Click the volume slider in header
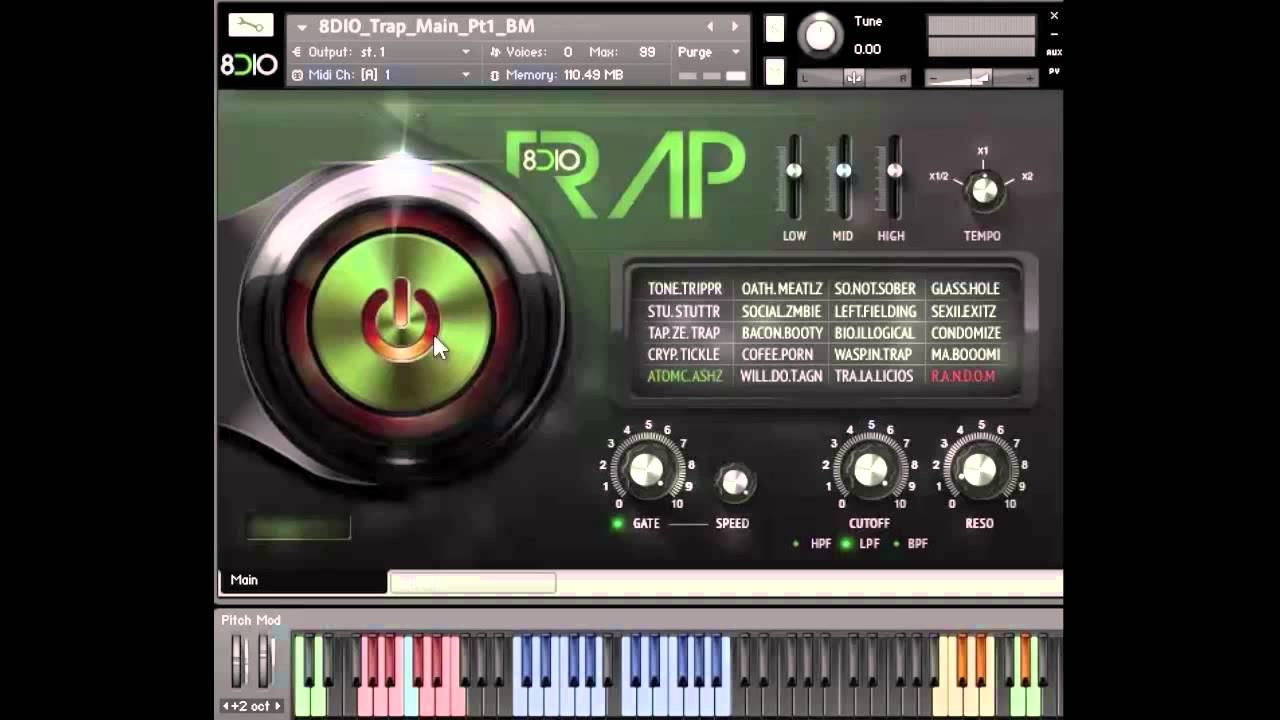 point(981,77)
